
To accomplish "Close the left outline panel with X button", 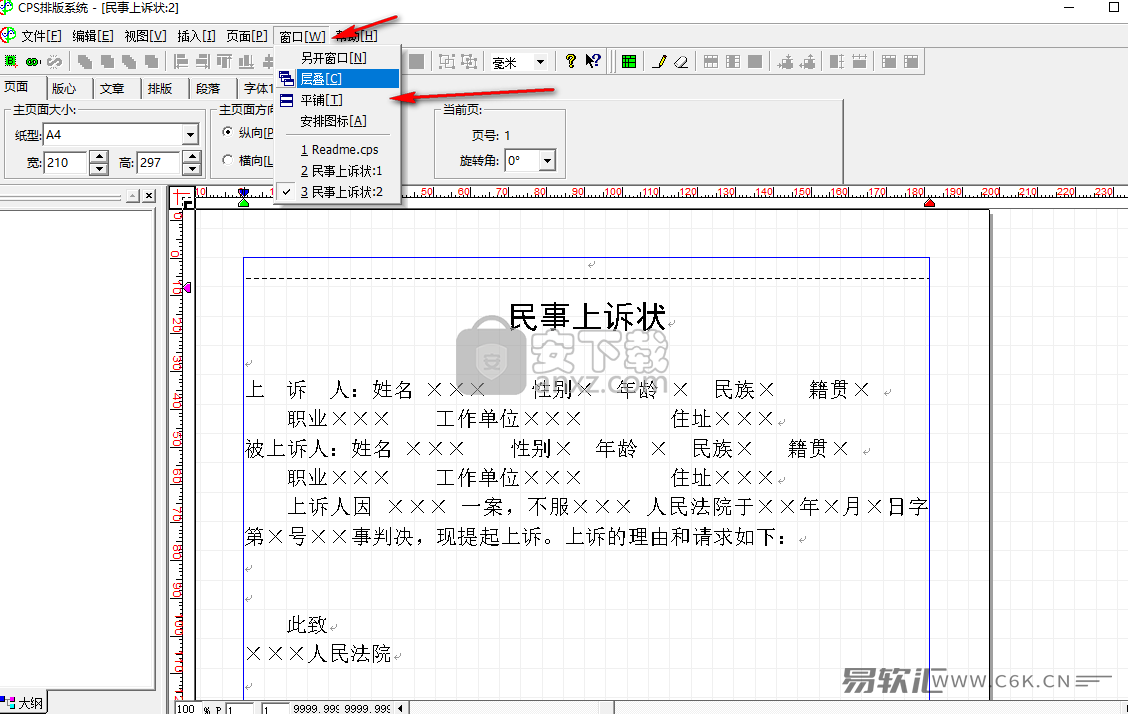I will 149,196.
